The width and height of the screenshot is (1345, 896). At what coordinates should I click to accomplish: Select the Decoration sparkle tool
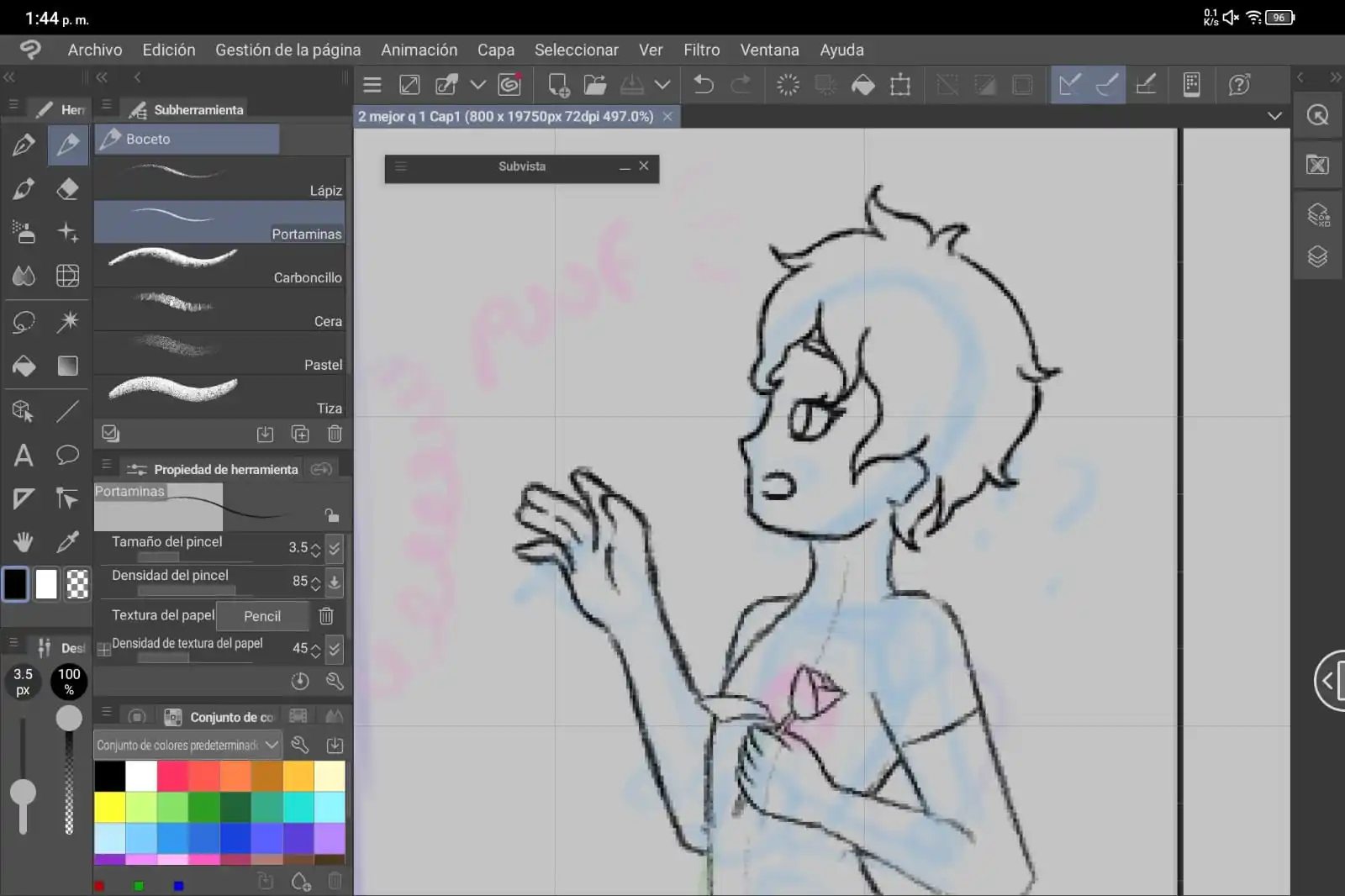(x=67, y=232)
